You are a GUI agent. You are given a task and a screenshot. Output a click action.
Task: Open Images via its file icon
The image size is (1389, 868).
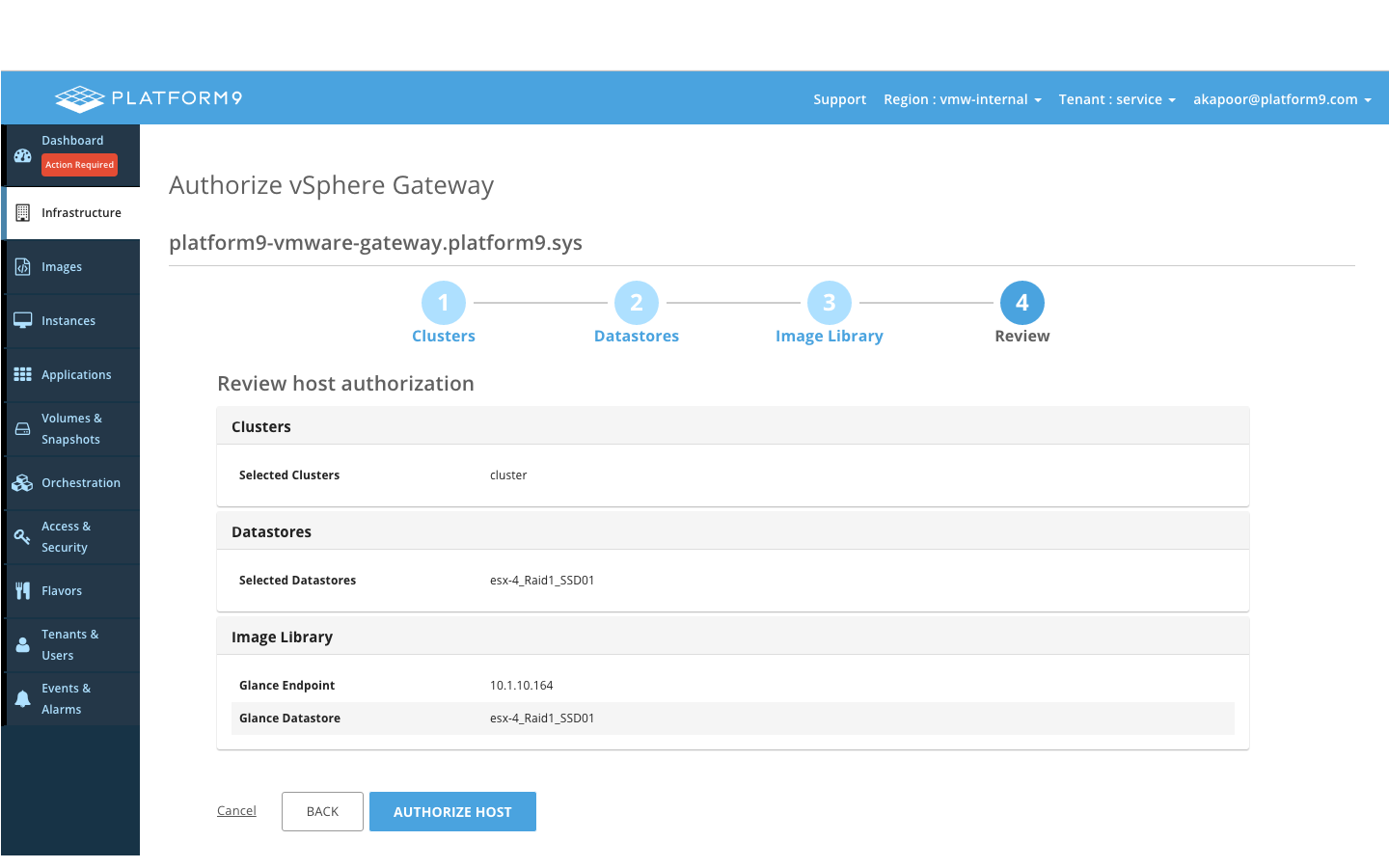[x=23, y=267]
